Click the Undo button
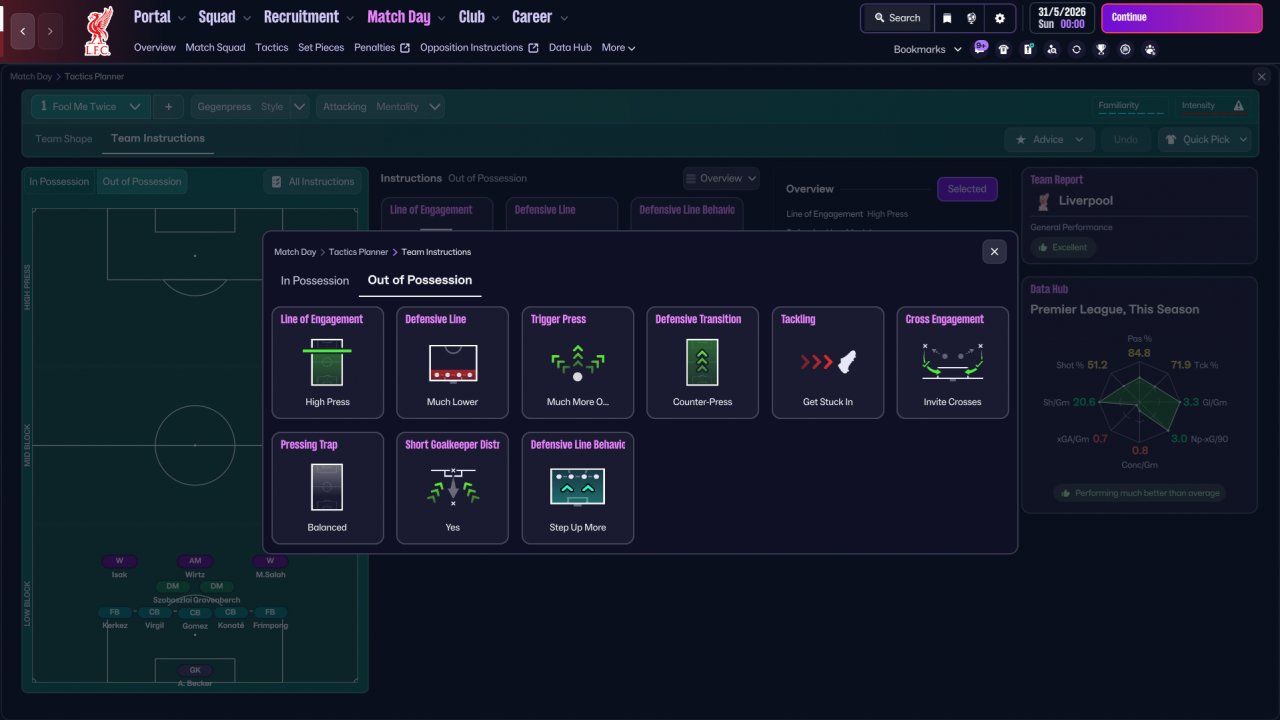This screenshot has width=1280, height=720. [1125, 140]
